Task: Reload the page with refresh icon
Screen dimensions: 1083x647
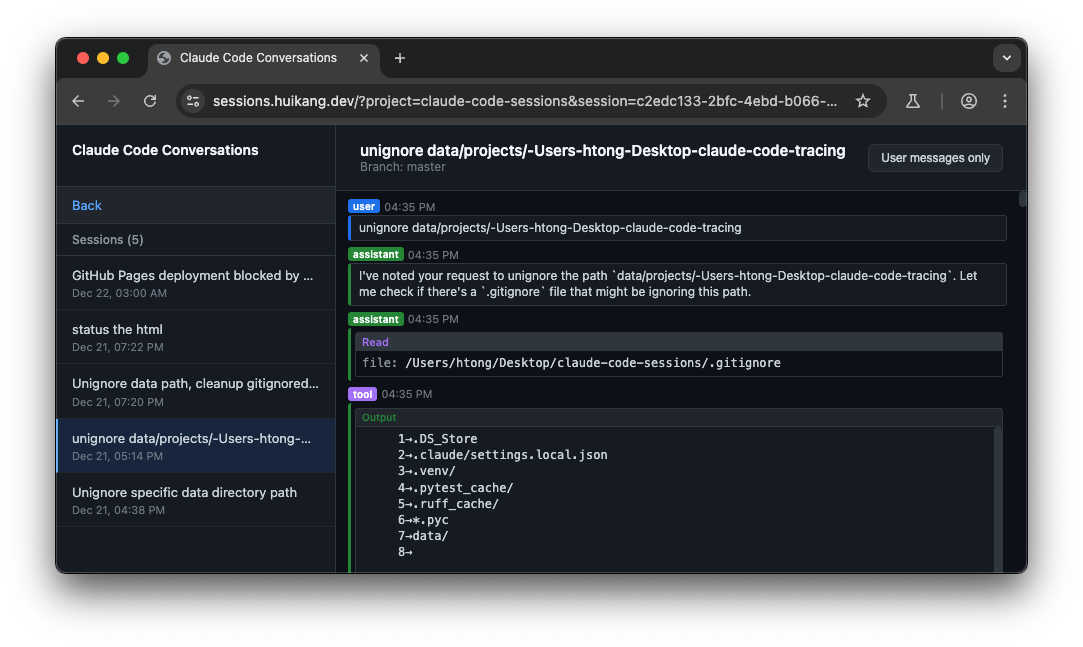Action: tap(150, 101)
